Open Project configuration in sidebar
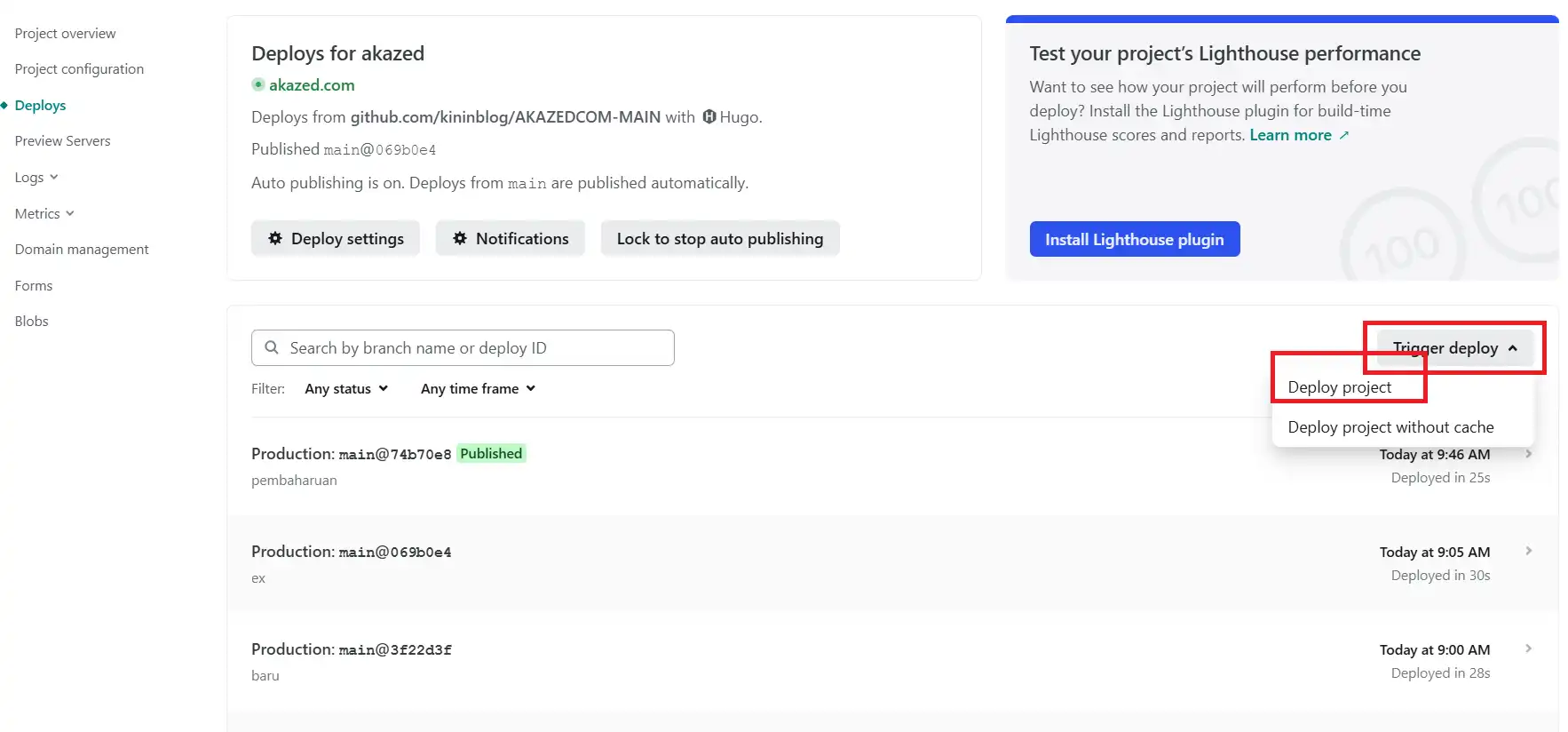Image resolution: width=1568 pixels, height=732 pixels. pyautogui.click(x=79, y=68)
